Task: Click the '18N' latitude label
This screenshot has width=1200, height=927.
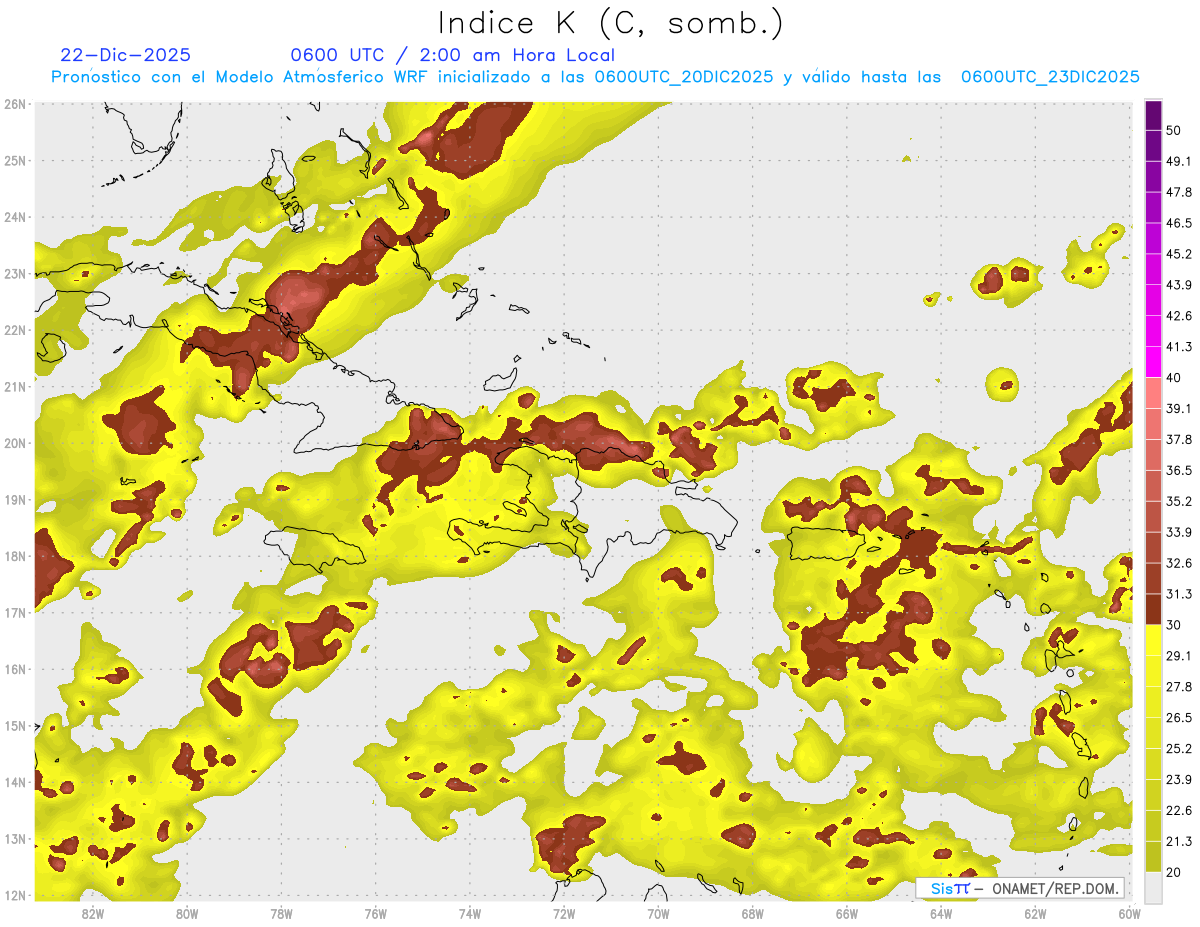Action: tap(15, 556)
